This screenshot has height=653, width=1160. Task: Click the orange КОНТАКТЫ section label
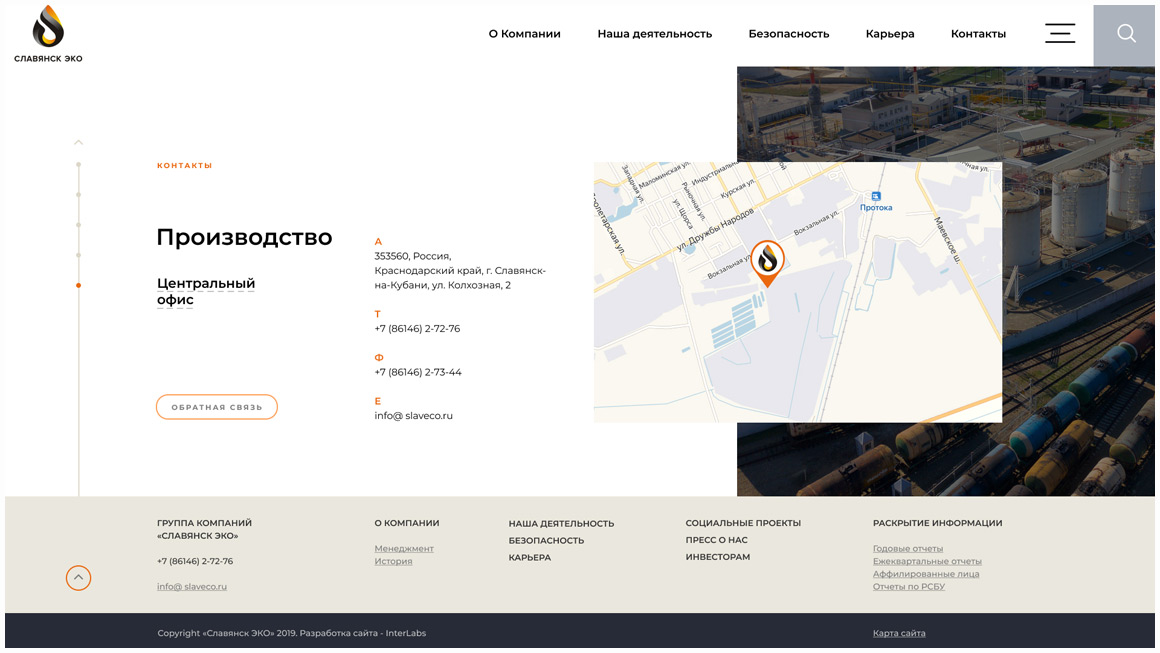(x=184, y=166)
